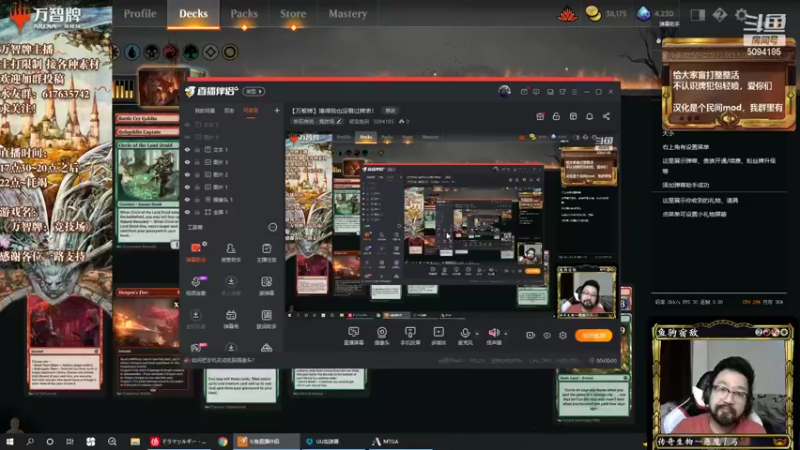Click the gold coins currency icon
Screen dimensions: 800x450
coord(593,14)
